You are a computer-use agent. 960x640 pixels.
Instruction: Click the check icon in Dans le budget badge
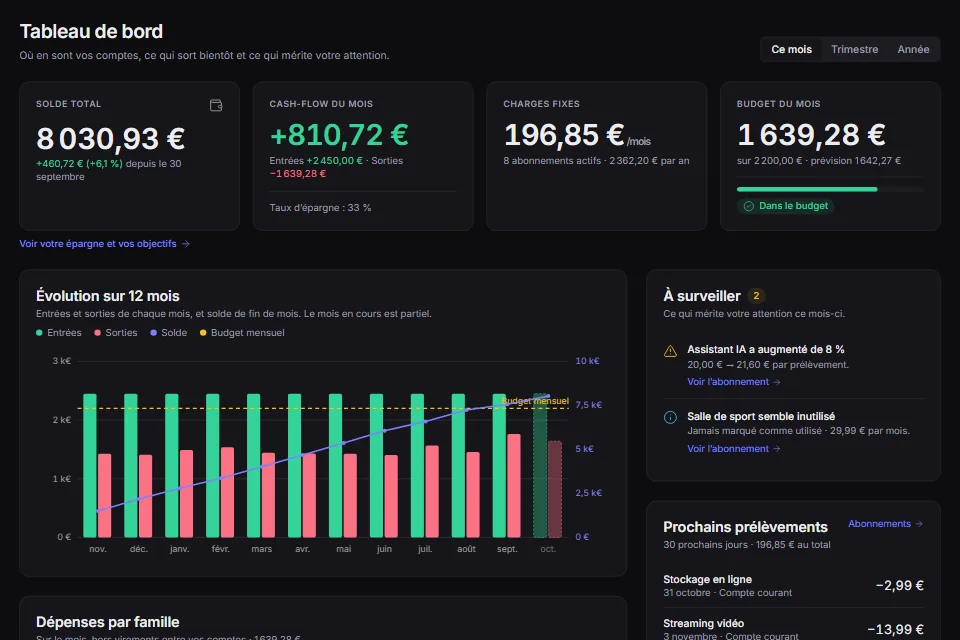748,206
